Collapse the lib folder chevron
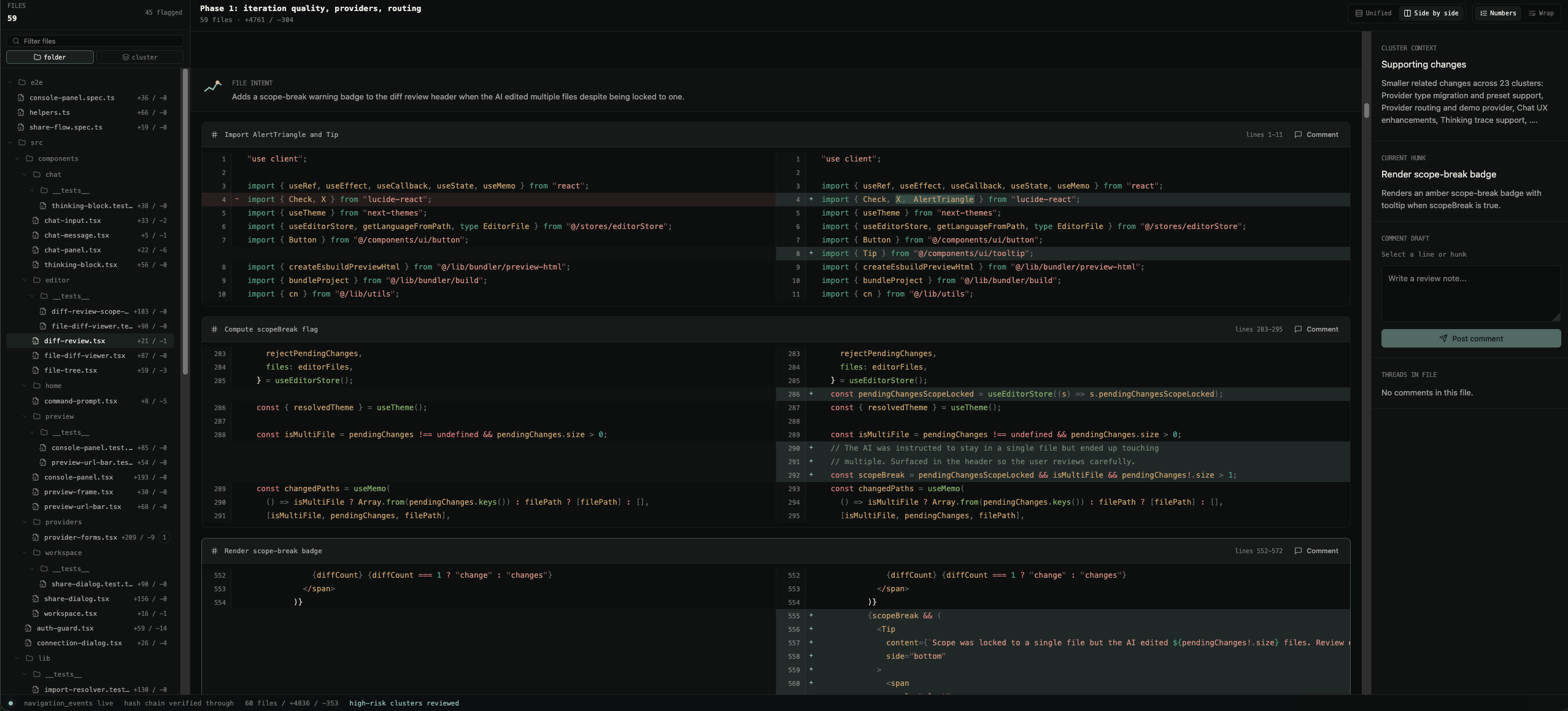The image size is (1568, 711). click(17, 658)
